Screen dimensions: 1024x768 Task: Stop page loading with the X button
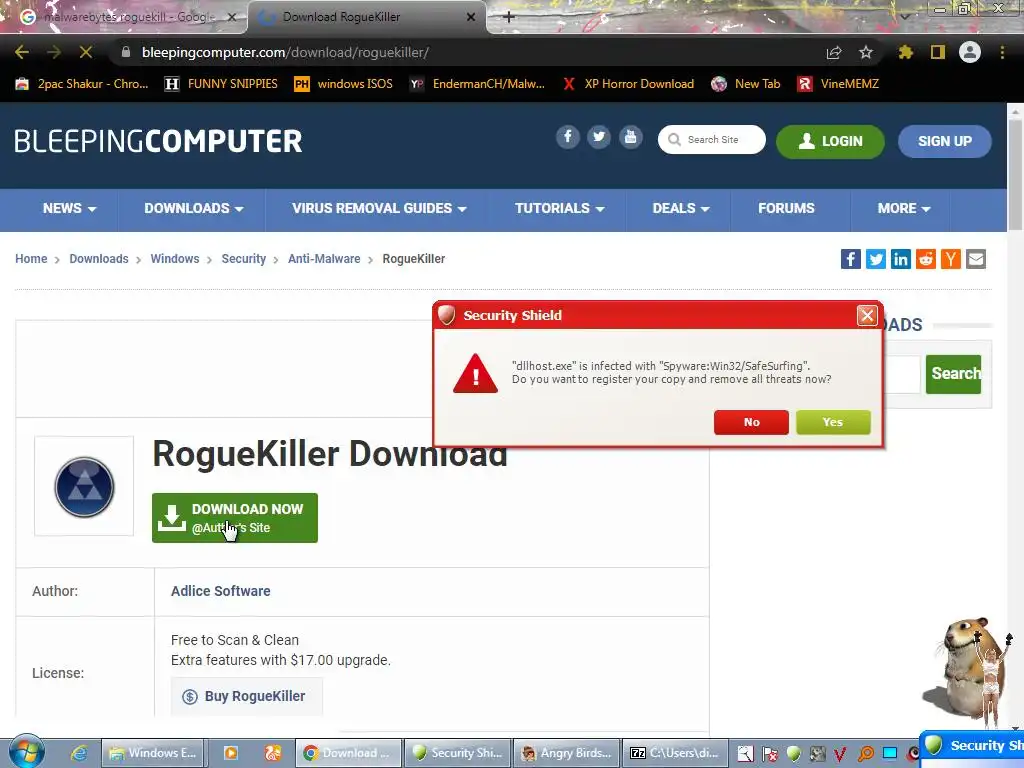click(86, 52)
